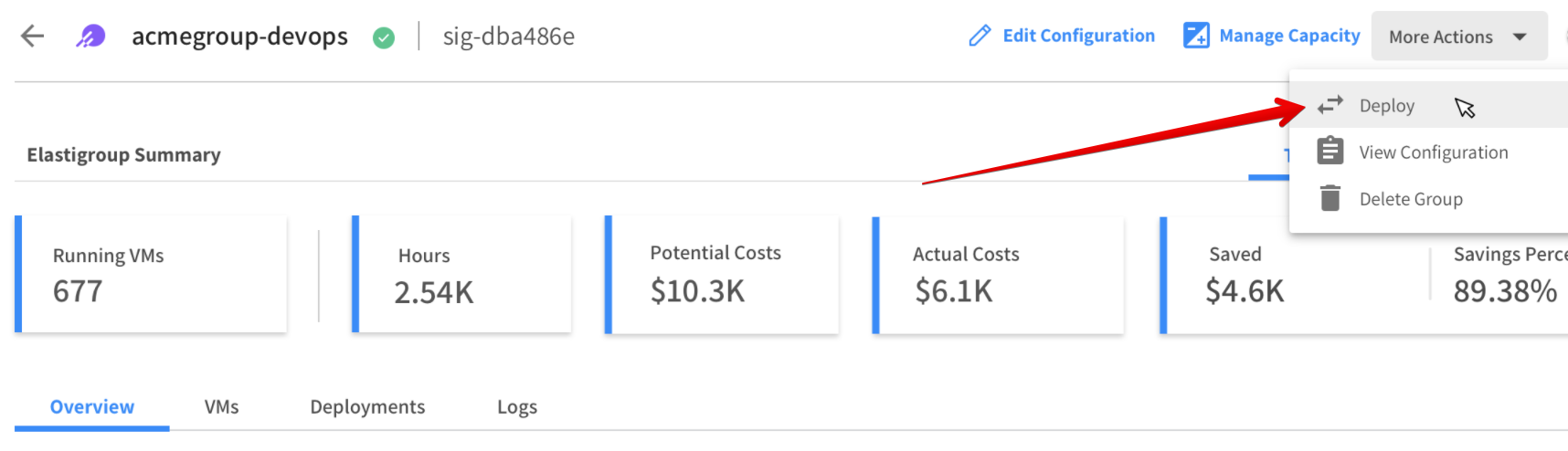Switch to the VMs tab
The height and width of the screenshot is (451, 1568).
(x=221, y=407)
